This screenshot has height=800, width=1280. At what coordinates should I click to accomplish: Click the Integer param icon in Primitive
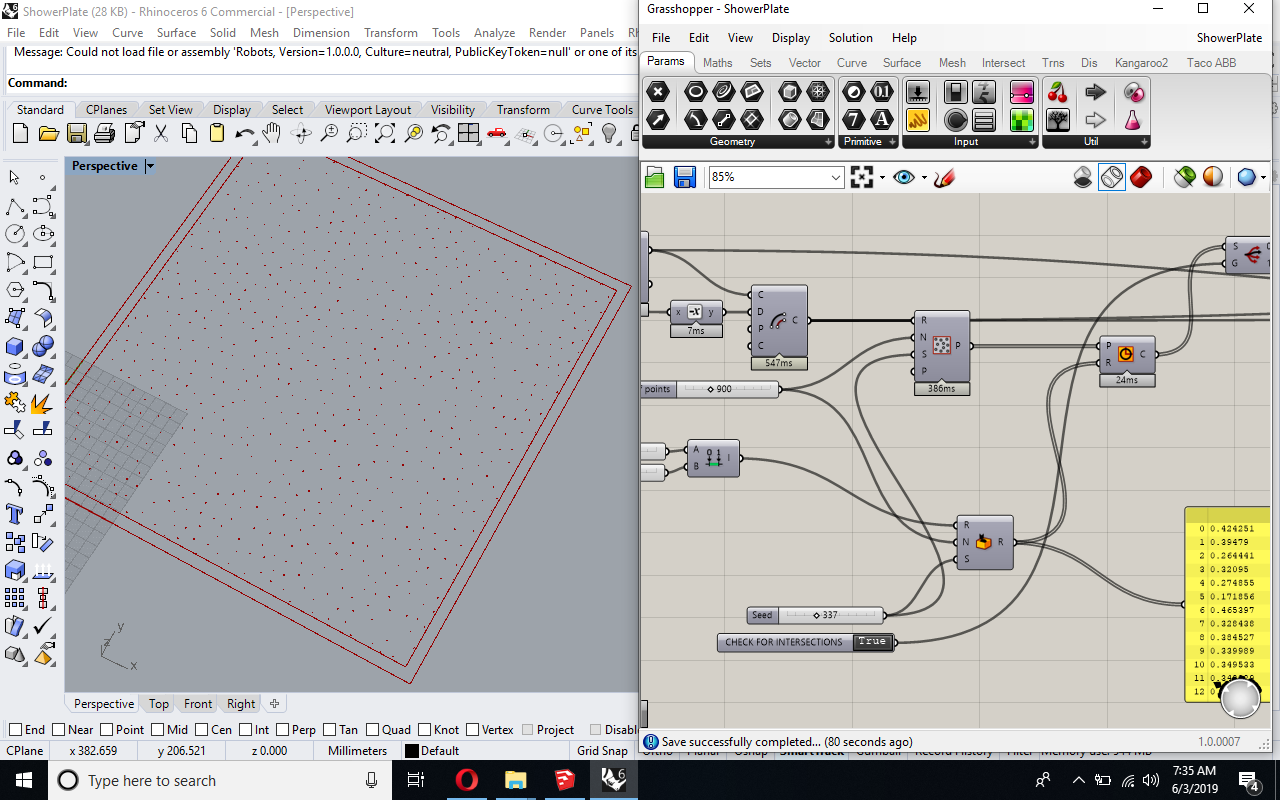tap(853, 119)
